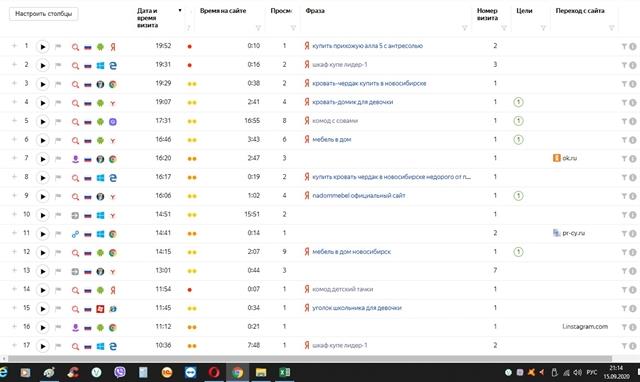The height and width of the screenshot is (382, 640).
Task: Open filter under Фраза column
Action: pyautogui.click(x=464, y=28)
